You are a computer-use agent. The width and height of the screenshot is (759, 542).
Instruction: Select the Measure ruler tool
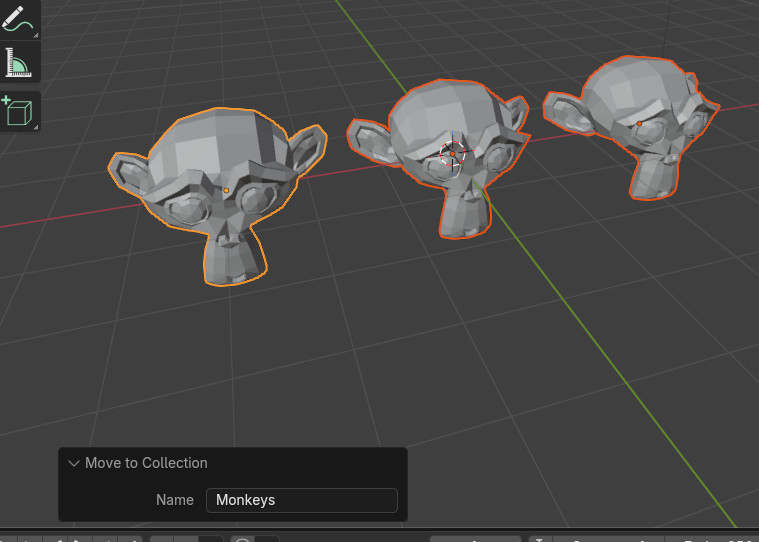[x=18, y=62]
